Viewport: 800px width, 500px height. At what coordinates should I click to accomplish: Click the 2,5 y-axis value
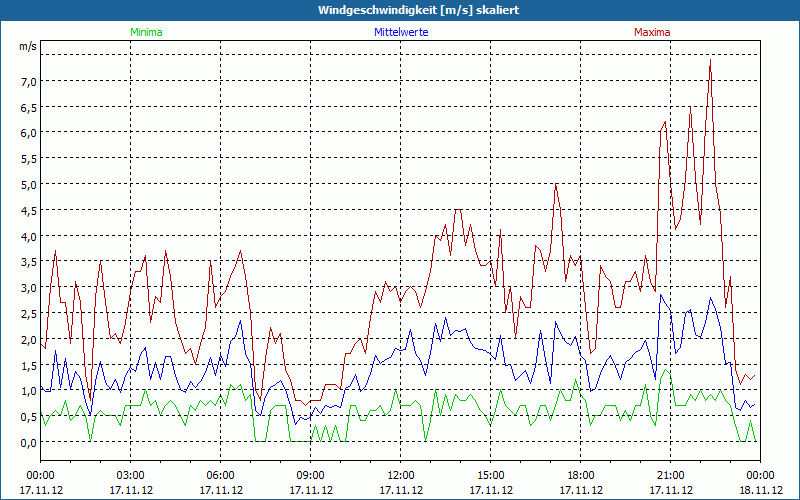[28, 313]
